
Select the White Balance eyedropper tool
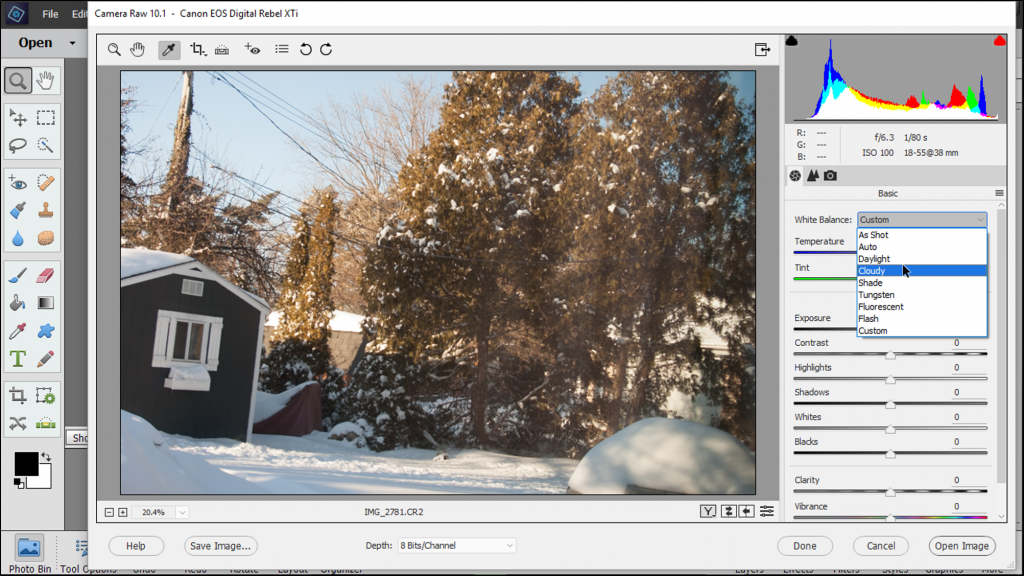tap(169, 50)
